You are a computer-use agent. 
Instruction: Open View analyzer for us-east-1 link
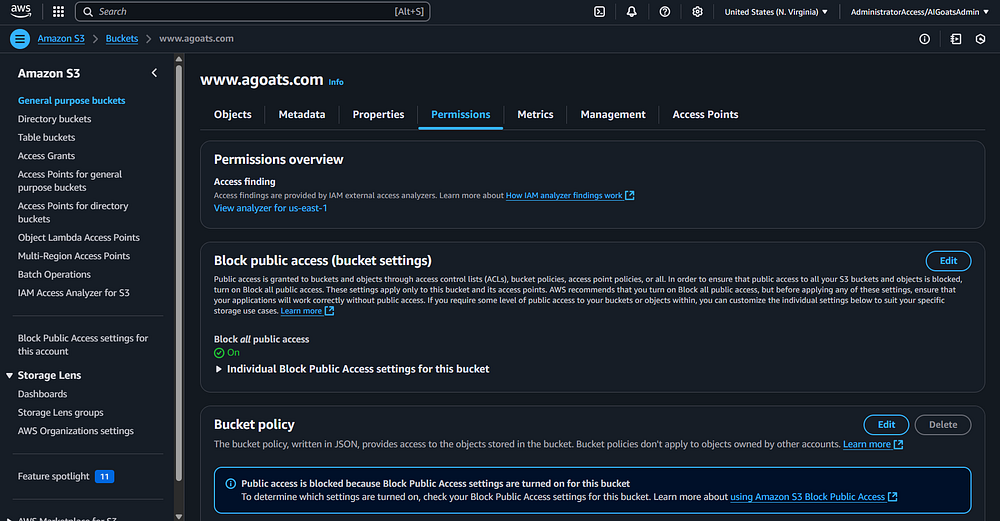270,208
